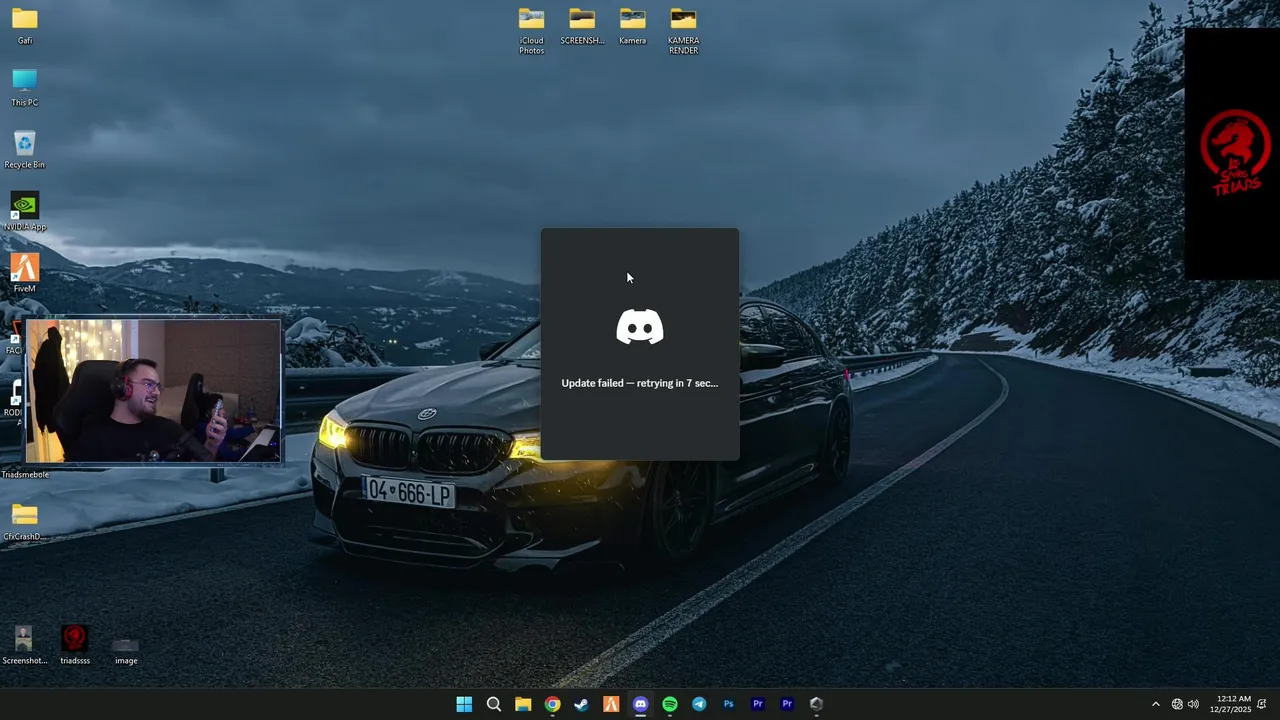Open volume control in system tray
The width and height of the screenshot is (1280, 720).
tap(1193, 704)
